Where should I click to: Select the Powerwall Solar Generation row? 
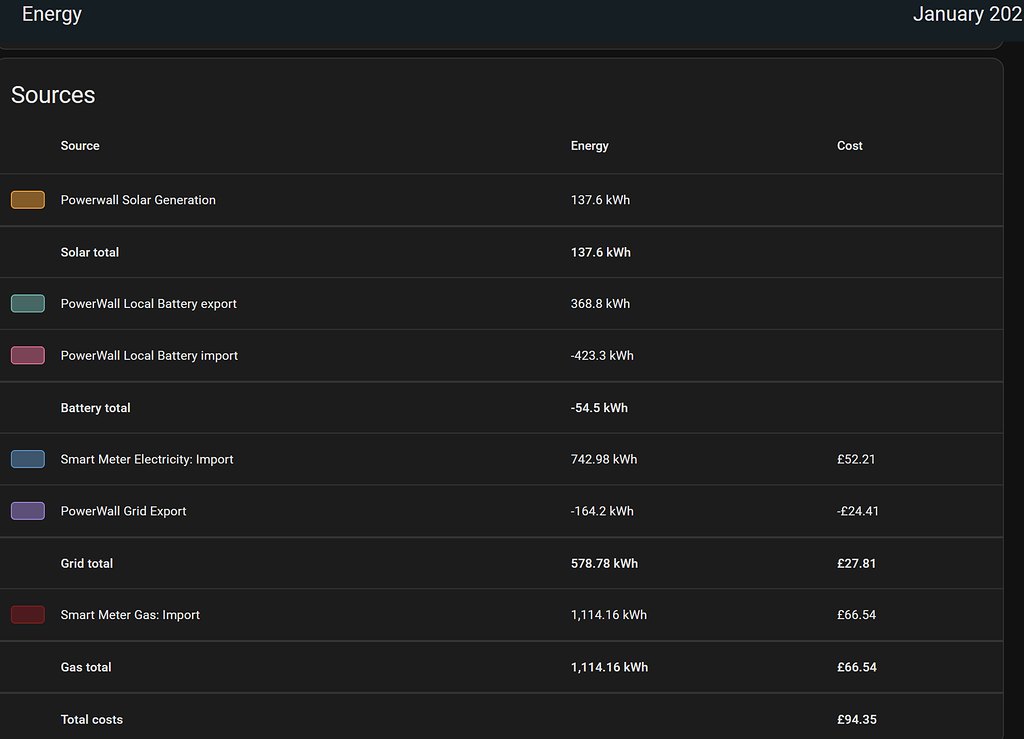(138, 199)
